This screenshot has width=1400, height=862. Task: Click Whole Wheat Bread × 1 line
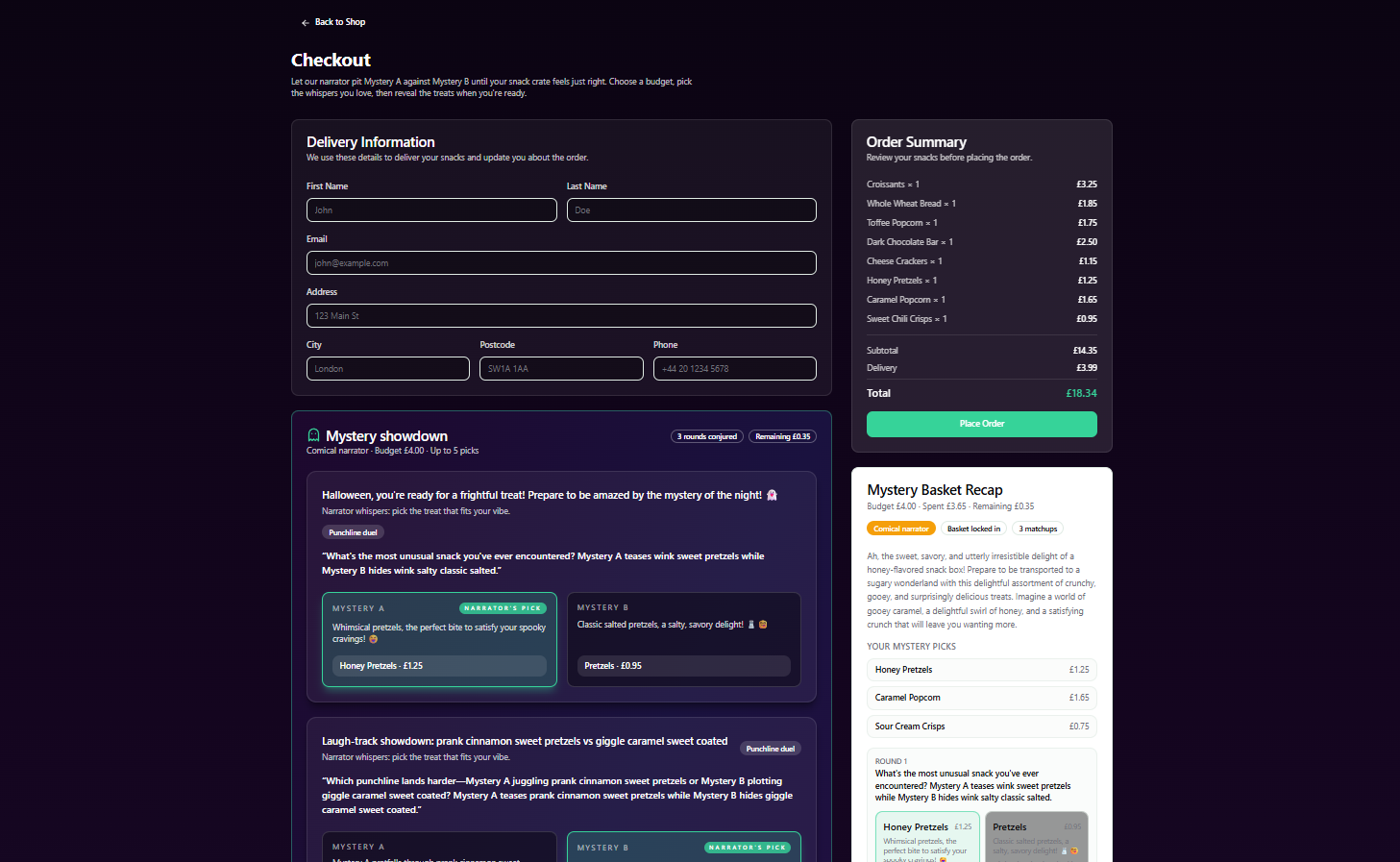pos(982,204)
